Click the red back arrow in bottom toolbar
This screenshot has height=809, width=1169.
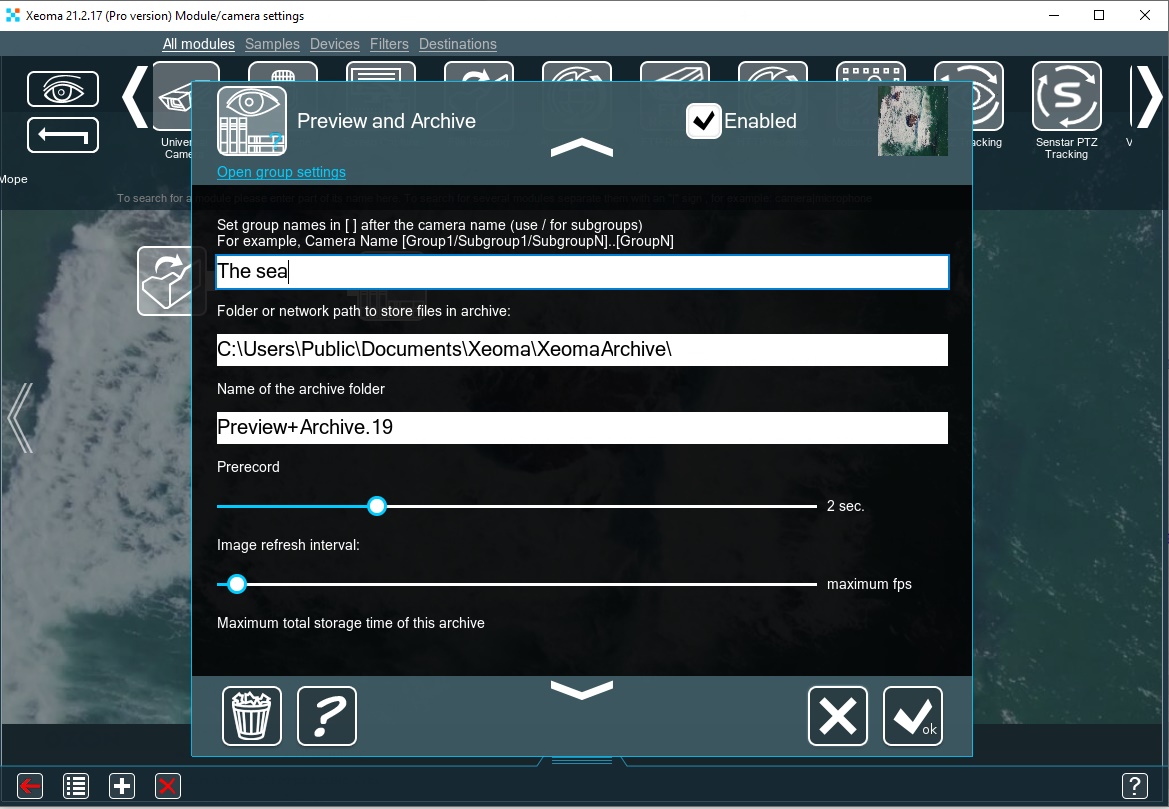tap(31, 786)
